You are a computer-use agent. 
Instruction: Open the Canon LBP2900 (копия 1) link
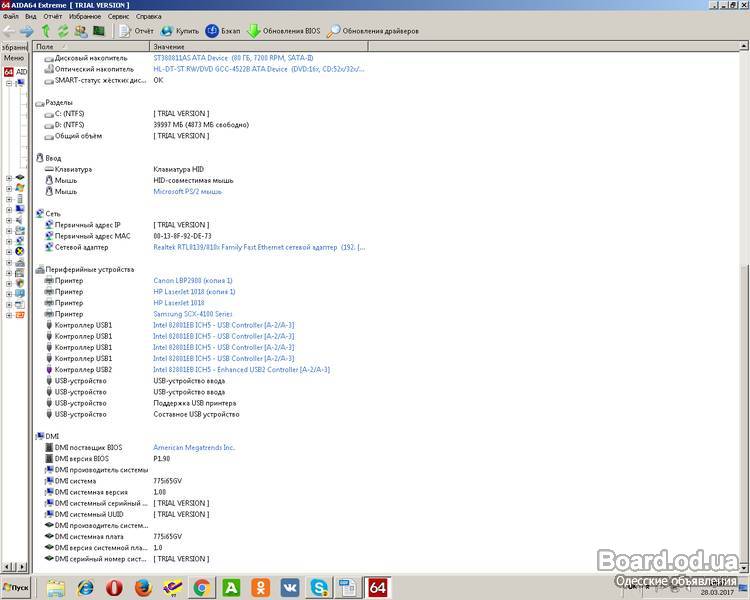click(x=193, y=280)
